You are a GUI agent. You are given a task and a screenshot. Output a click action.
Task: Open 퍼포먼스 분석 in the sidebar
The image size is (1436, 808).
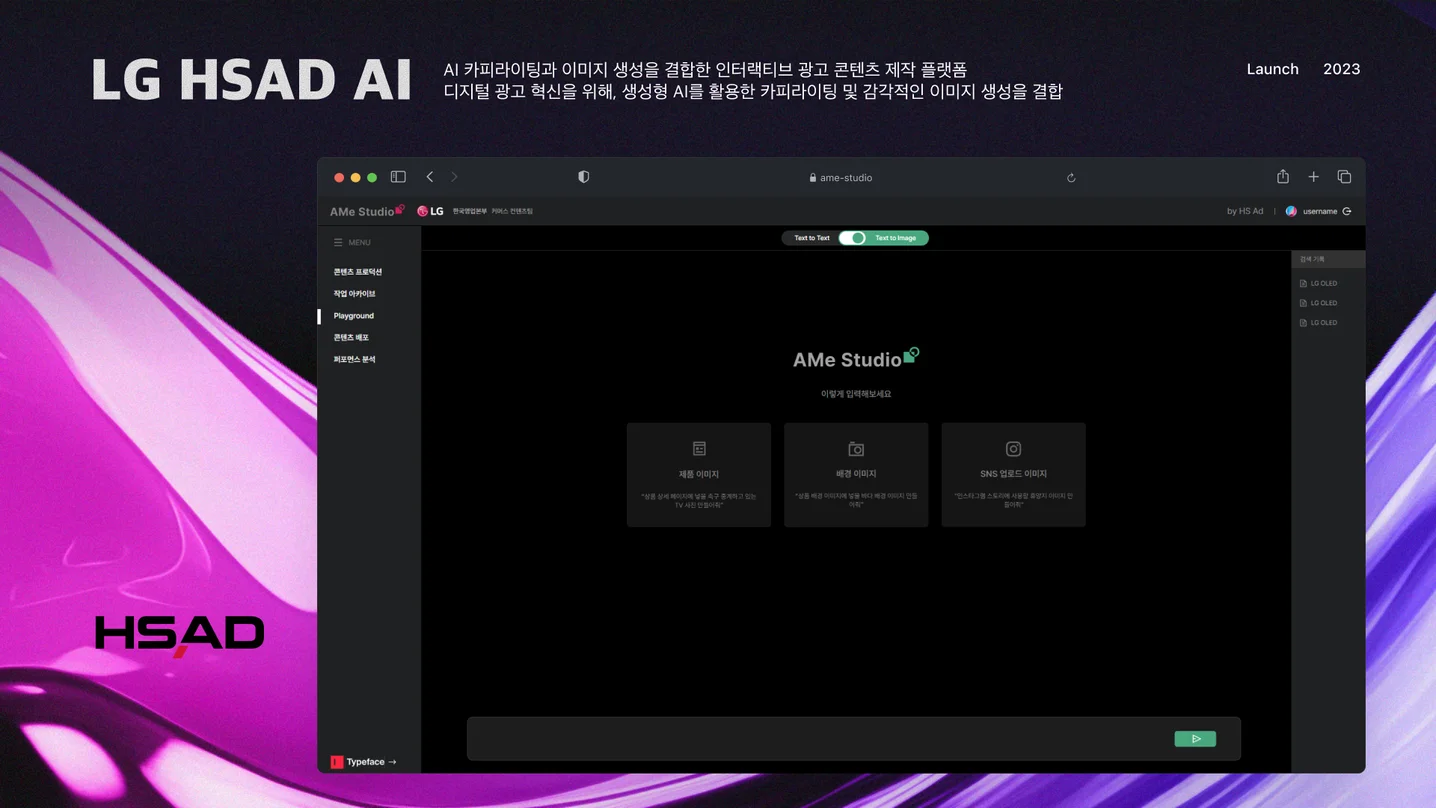click(355, 359)
